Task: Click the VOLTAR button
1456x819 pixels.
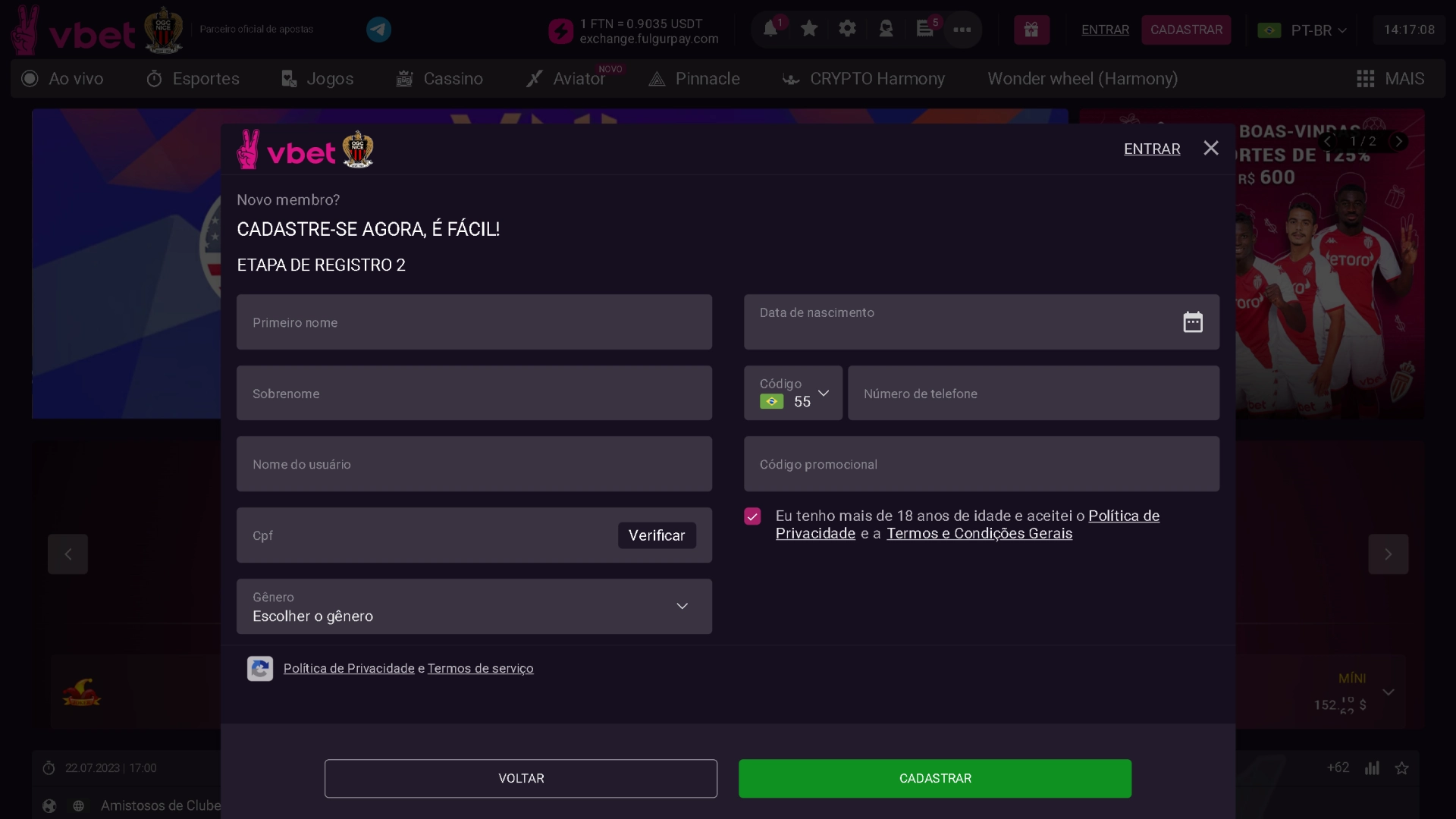Action: 521,779
